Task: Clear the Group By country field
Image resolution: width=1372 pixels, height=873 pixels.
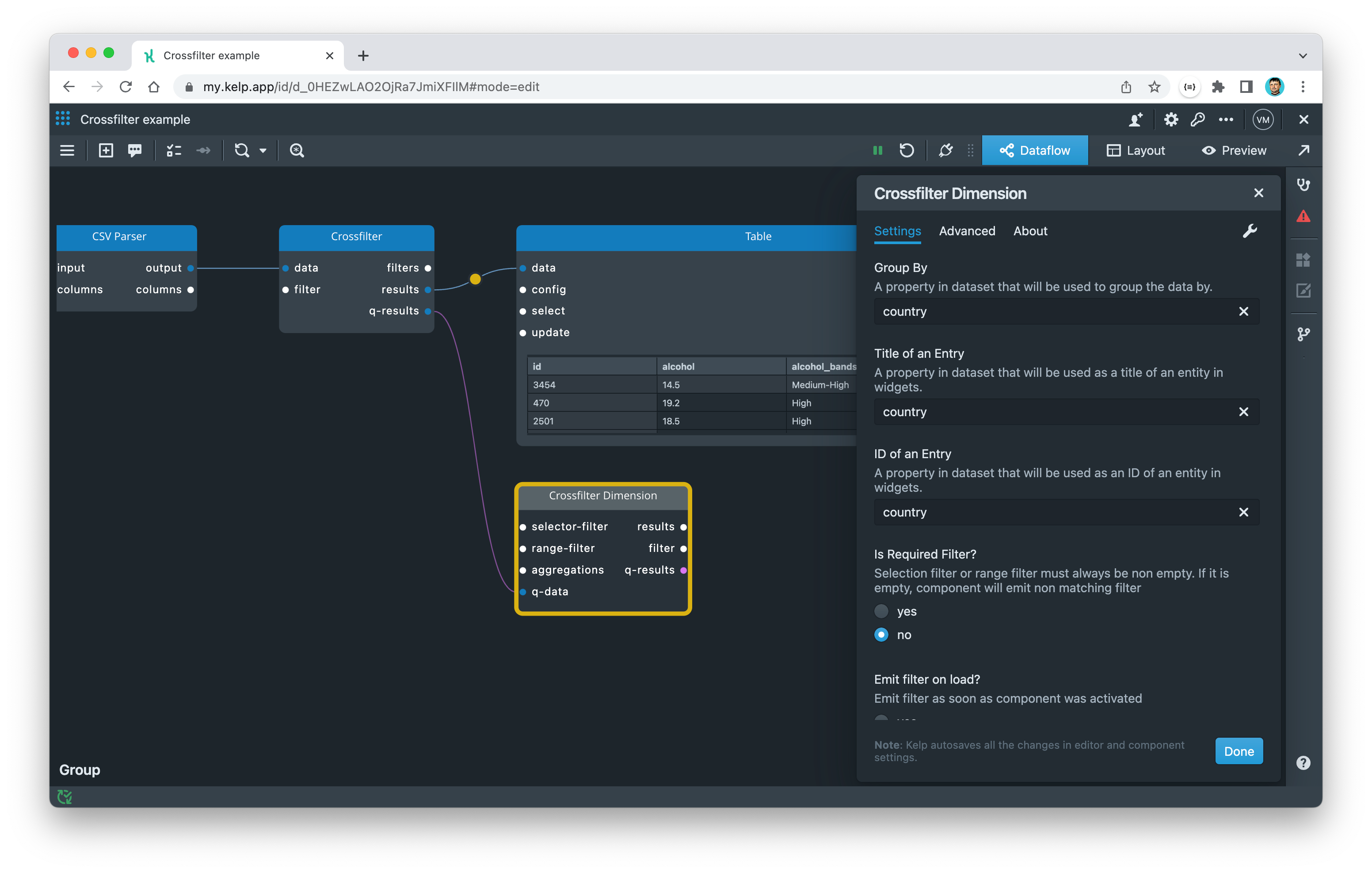Action: pos(1243,311)
